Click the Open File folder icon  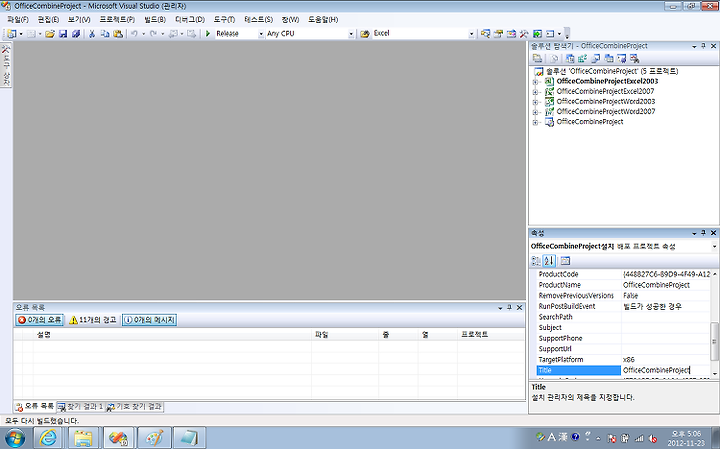(x=50, y=34)
